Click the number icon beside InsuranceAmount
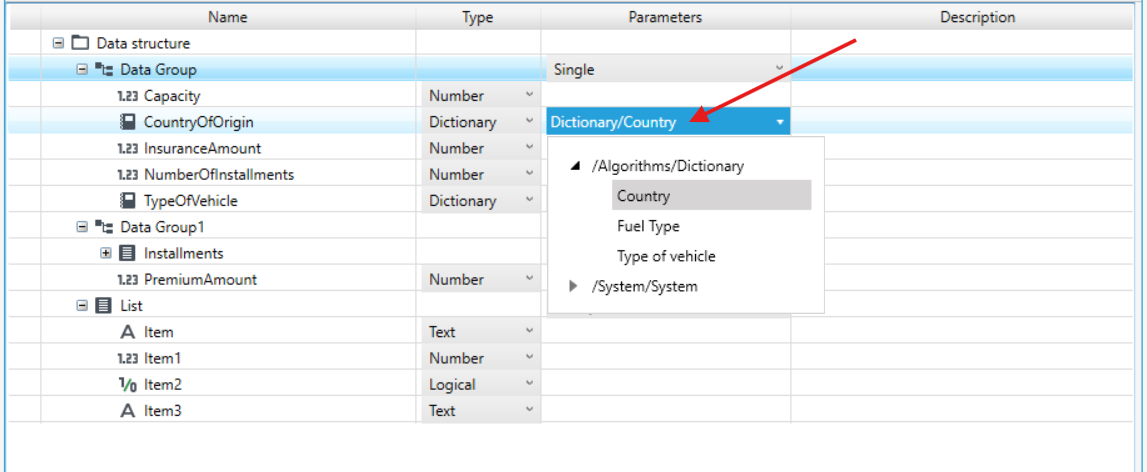This screenshot has width=1147, height=472. (x=127, y=149)
